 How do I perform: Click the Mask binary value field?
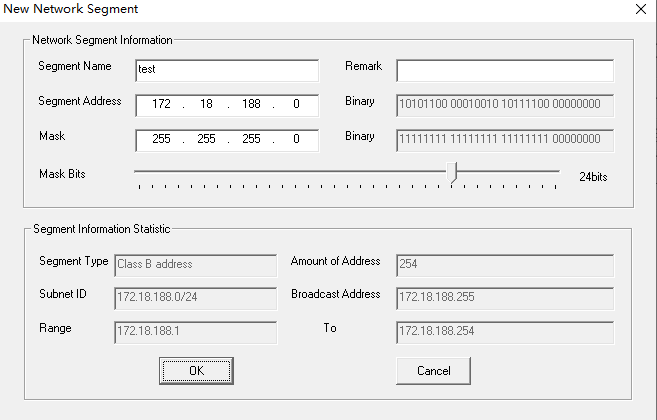(x=505, y=140)
